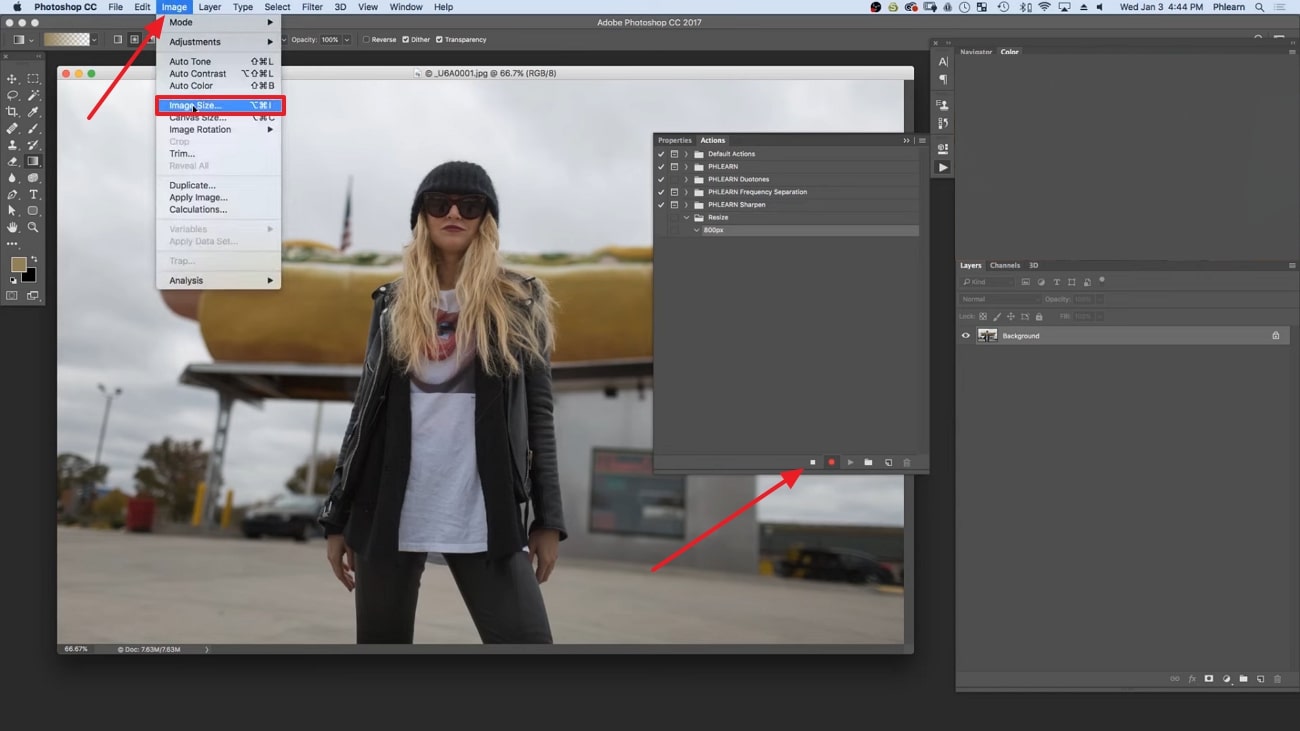The height and width of the screenshot is (731, 1300).
Task: Toggle the Transparency checkbox
Action: 439,40
